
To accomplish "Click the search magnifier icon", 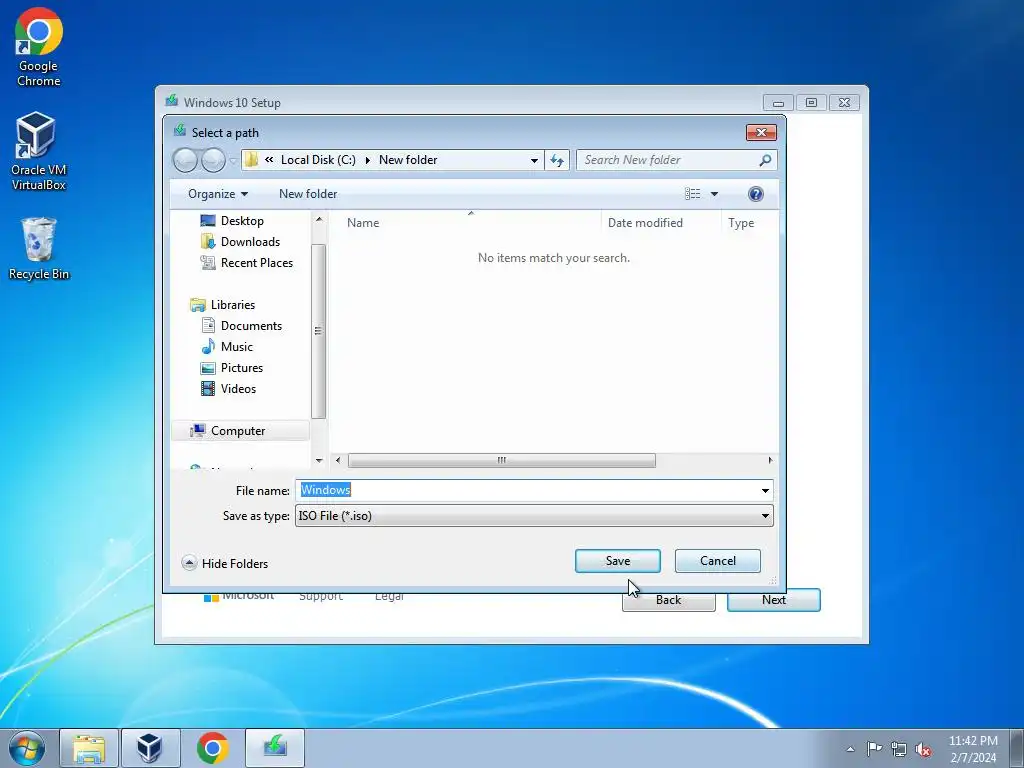I will [765, 160].
